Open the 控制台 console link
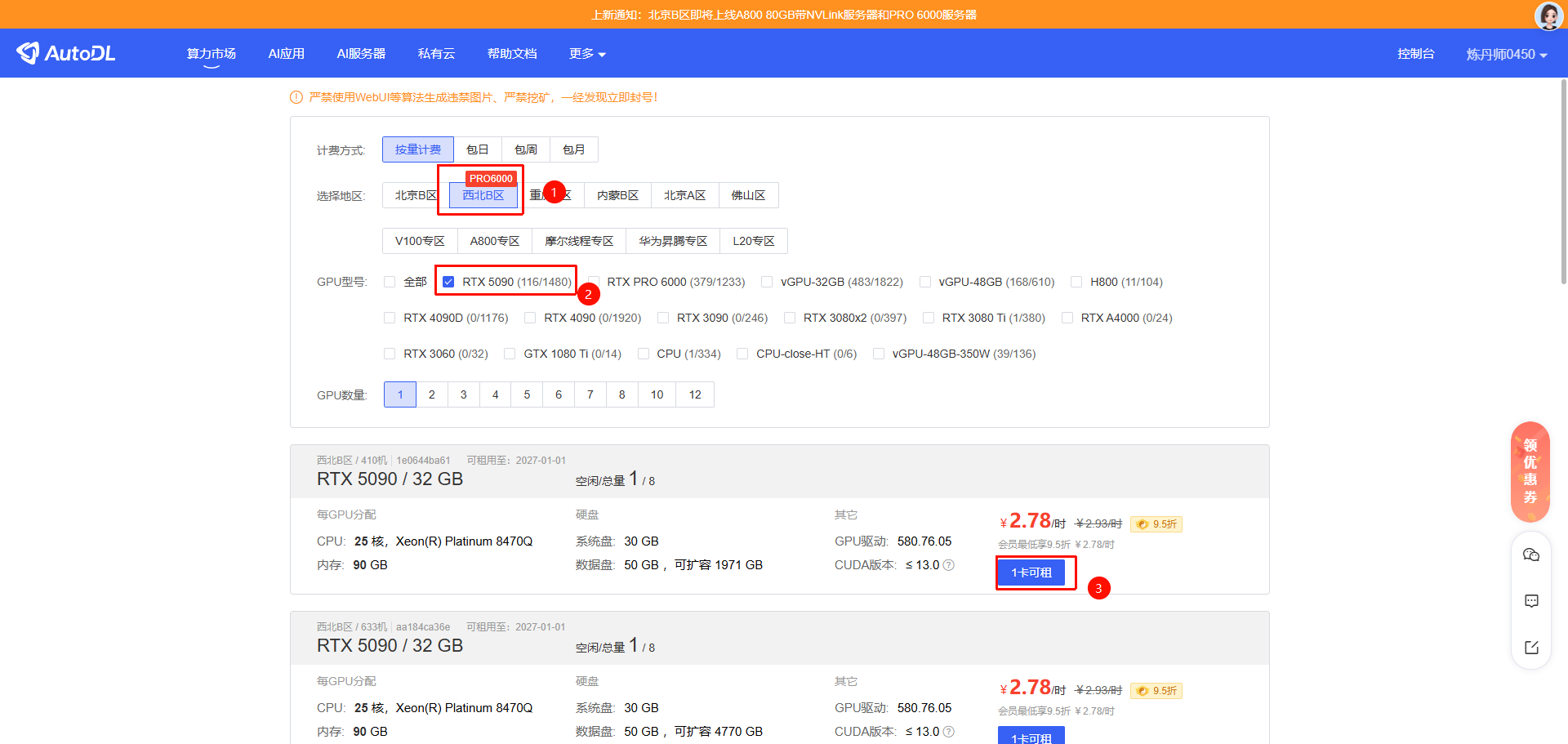1568x744 pixels. point(1415,54)
